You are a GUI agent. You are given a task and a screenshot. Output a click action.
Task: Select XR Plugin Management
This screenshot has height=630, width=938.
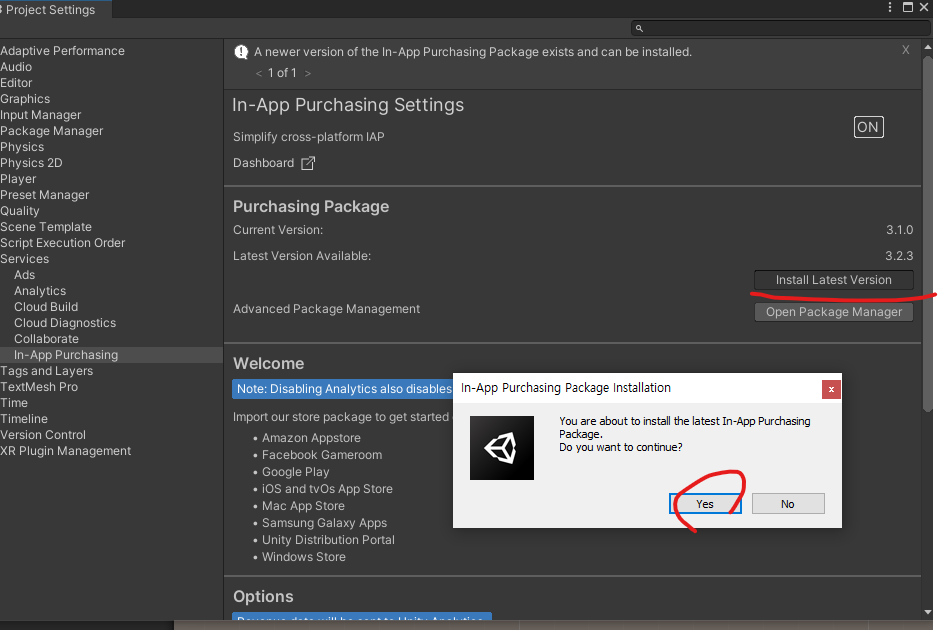[66, 451]
